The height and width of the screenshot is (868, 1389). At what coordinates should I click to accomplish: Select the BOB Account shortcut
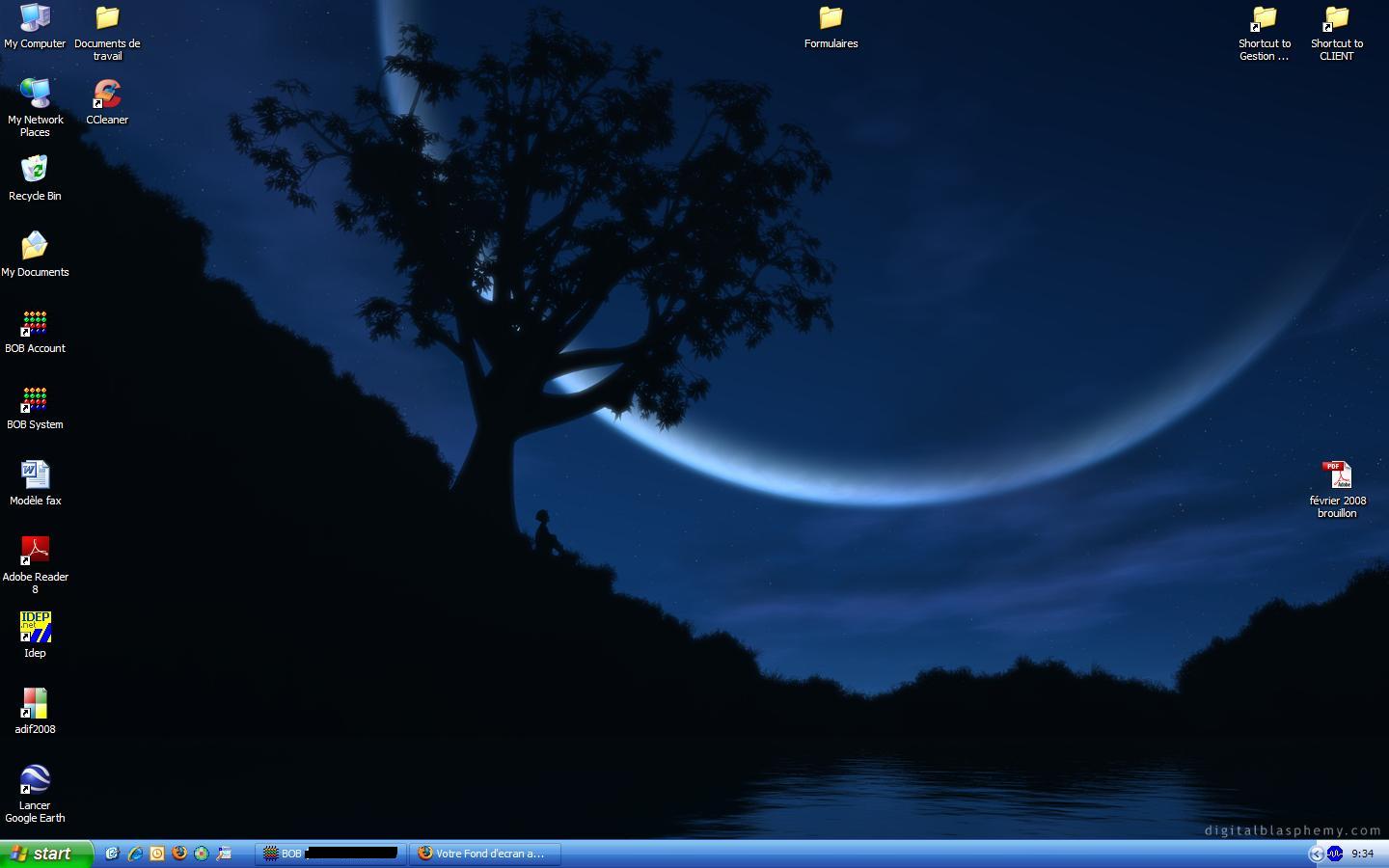point(35,331)
